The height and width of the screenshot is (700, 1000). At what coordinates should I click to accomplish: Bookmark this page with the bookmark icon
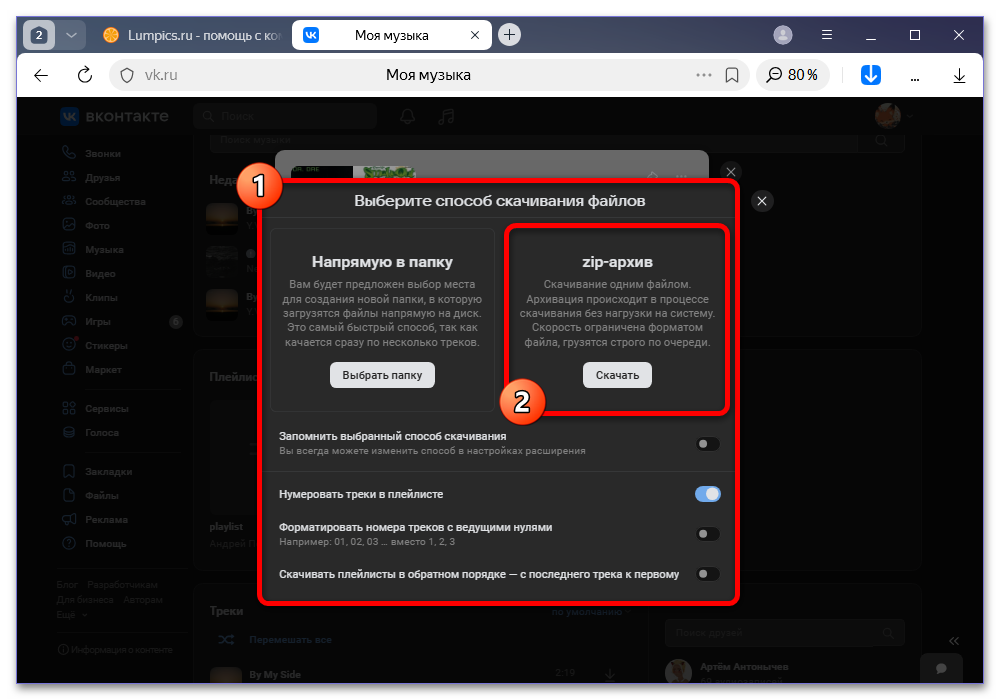click(x=732, y=75)
